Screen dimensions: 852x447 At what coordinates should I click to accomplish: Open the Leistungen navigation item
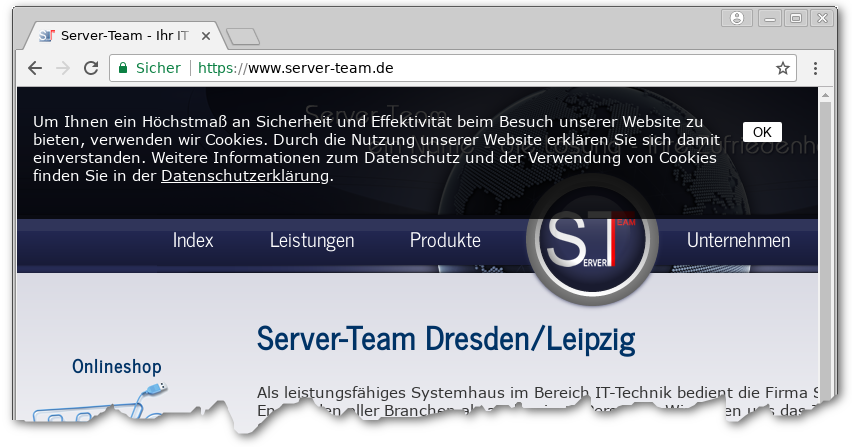point(312,240)
